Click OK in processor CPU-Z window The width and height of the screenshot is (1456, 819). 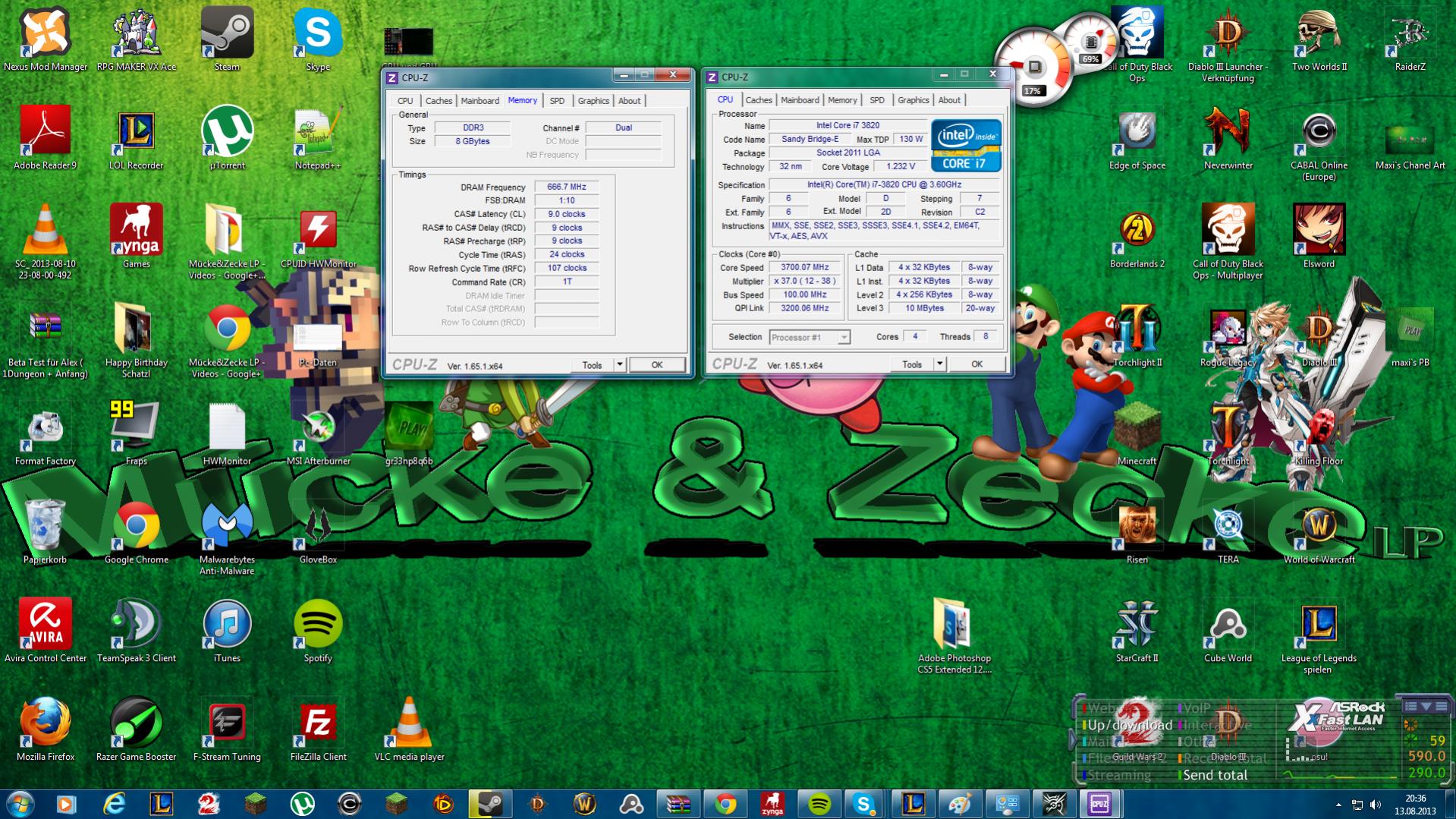pos(977,364)
